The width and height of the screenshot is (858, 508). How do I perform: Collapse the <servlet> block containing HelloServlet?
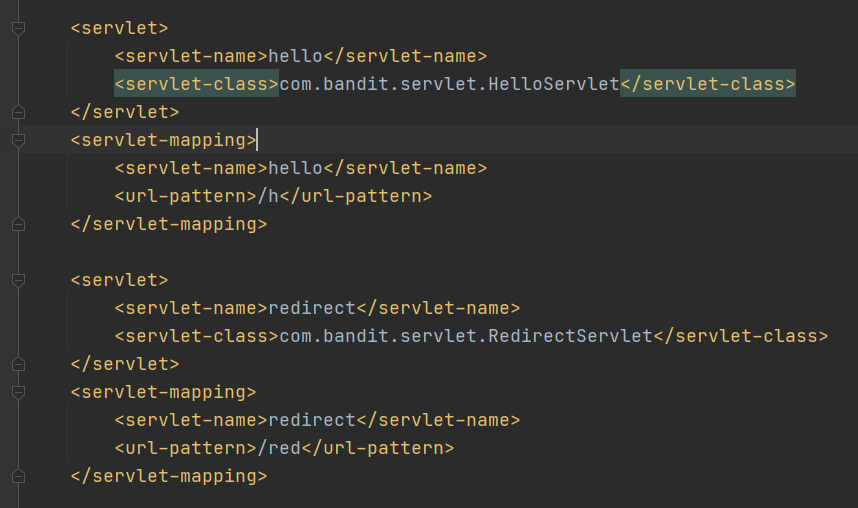(x=18, y=28)
